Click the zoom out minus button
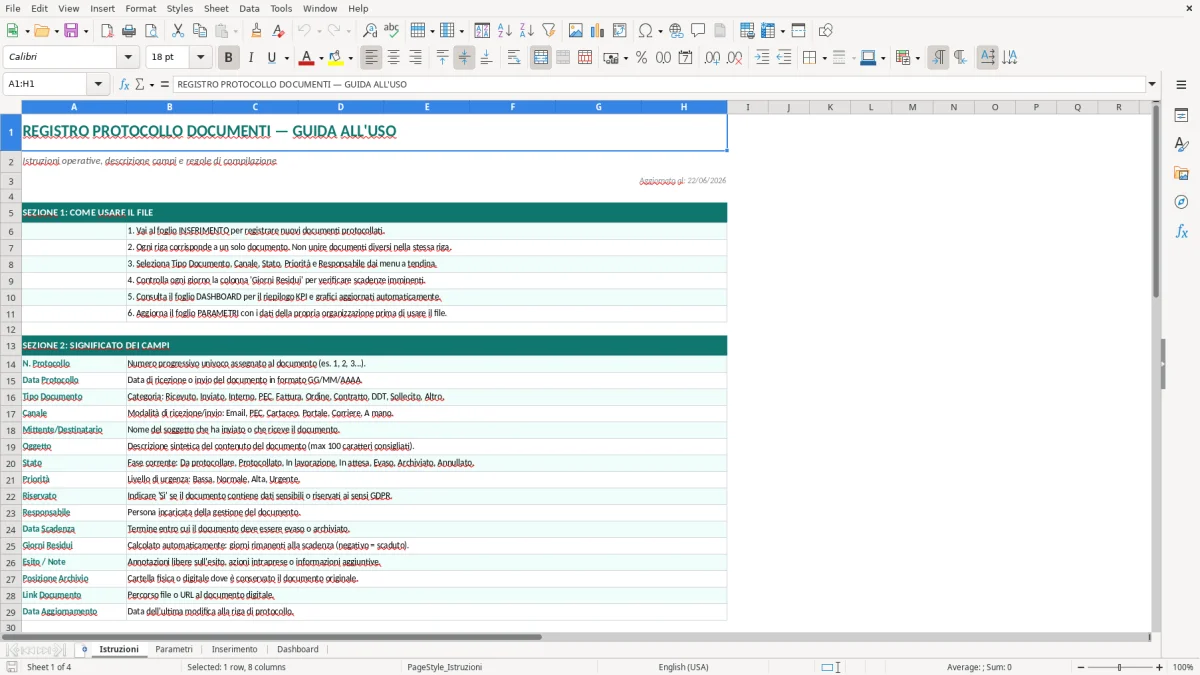The height and width of the screenshot is (675, 1200). click(1080, 667)
